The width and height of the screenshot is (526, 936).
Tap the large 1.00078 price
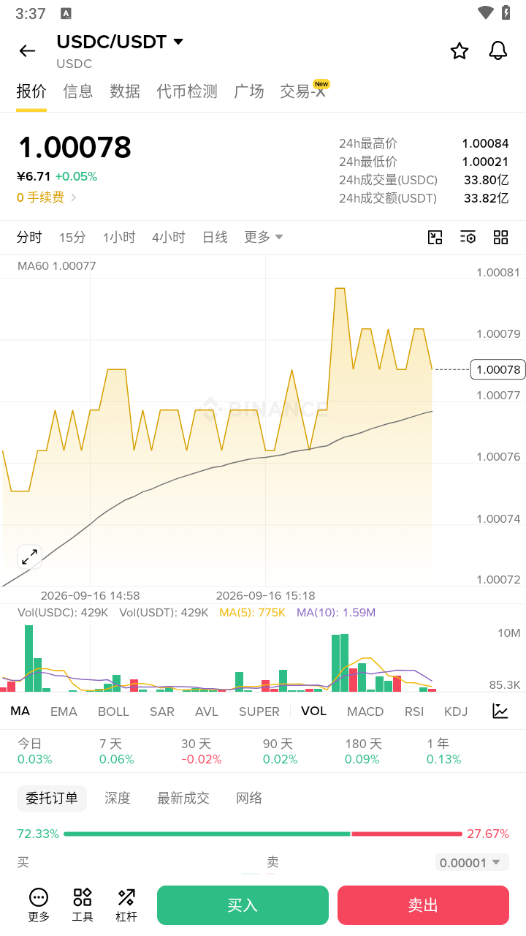coord(75,147)
